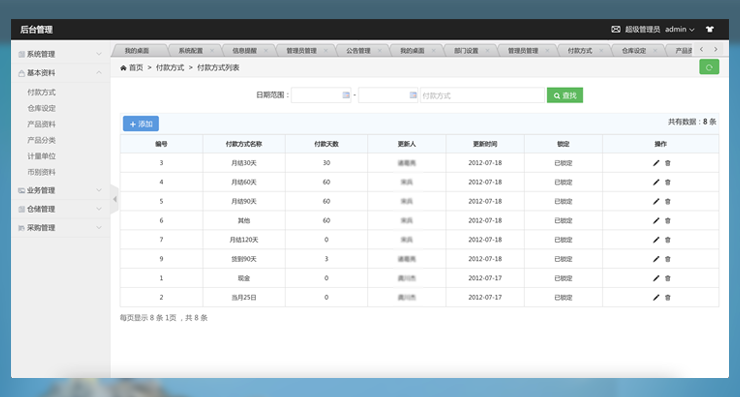Collapse the 基本资料 sidebar menu
The image size is (740, 397).
60,73
